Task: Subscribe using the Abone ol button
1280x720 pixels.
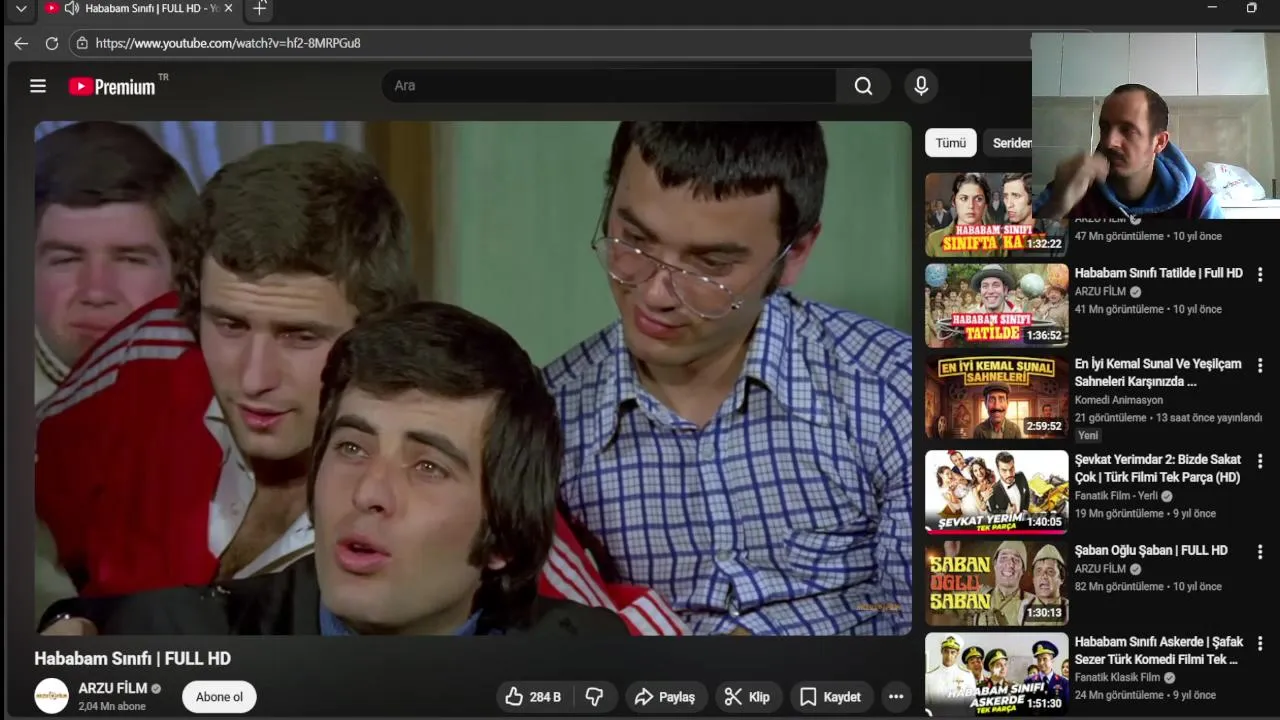Action: pyautogui.click(x=219, y=697)
